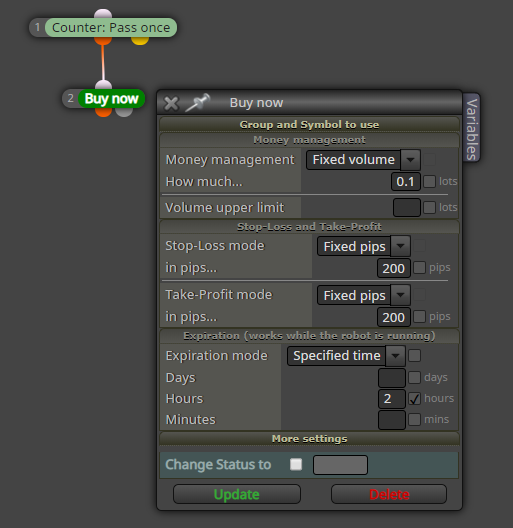The height and width of the screenshot is (528, 513).
Task: Toggle checkbox next to How much lots
Action: coord(429,182)
